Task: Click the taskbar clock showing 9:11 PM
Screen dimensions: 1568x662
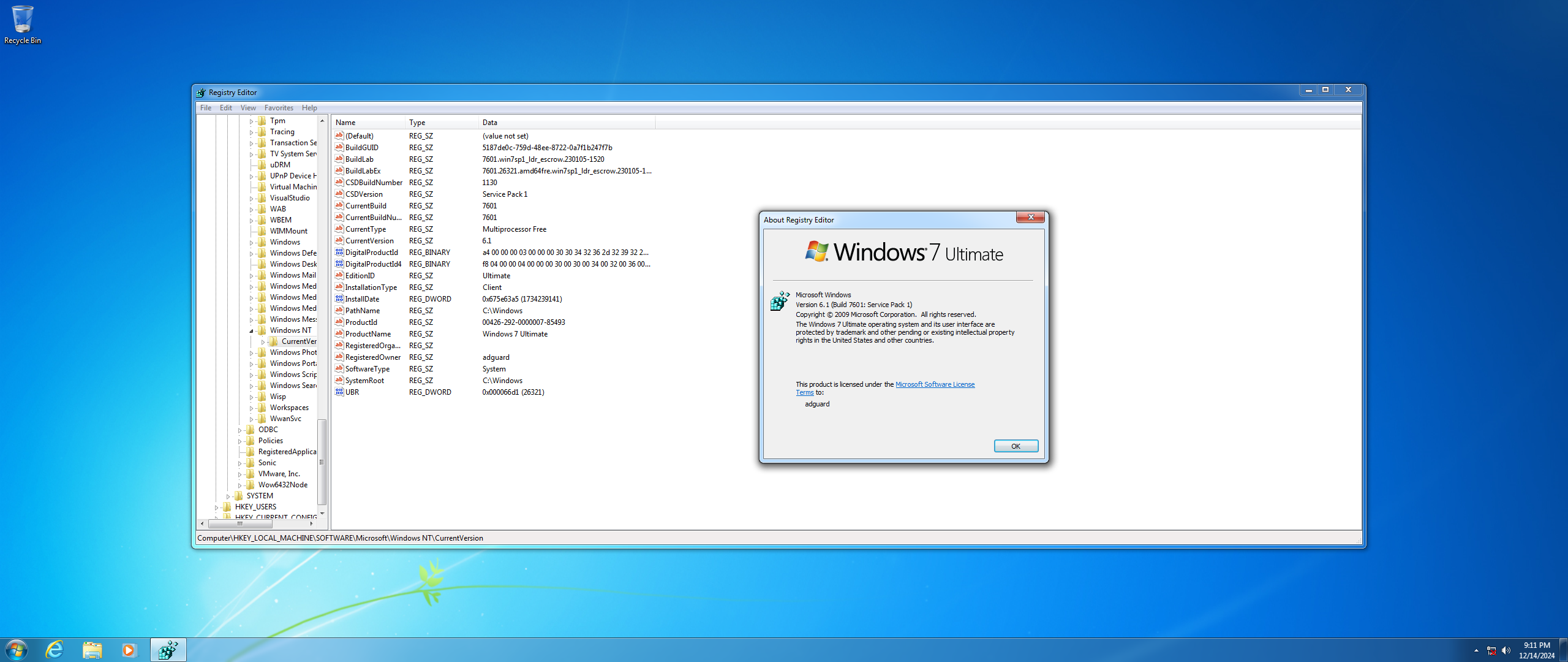Action: point(1536,650)
